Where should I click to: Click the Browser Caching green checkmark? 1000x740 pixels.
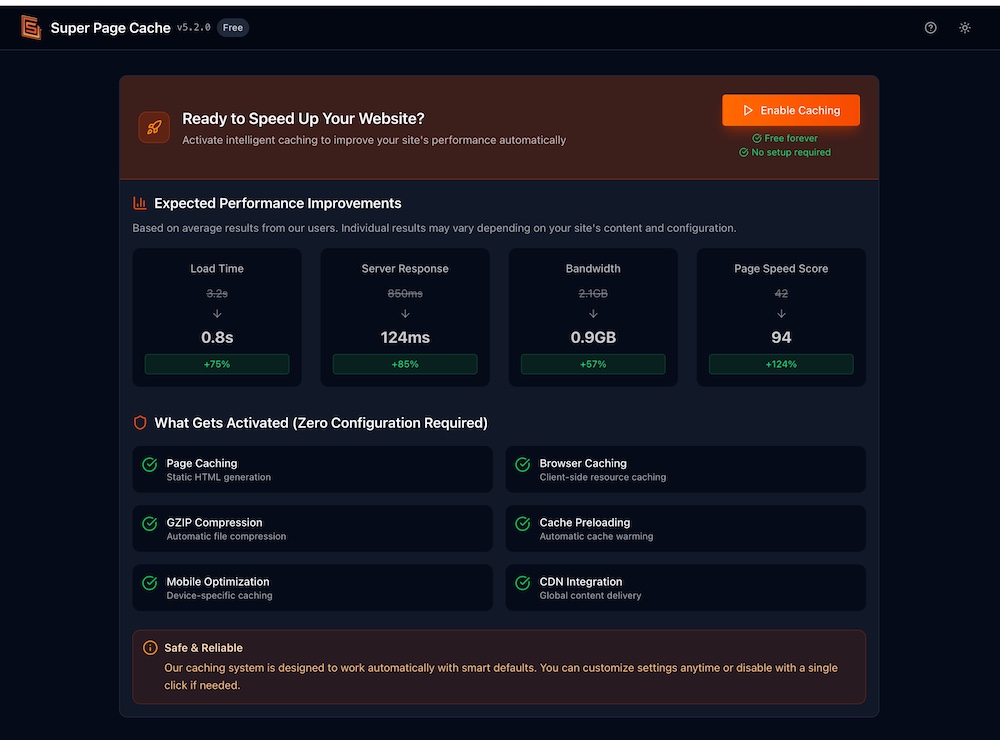[x=522, y=465]
